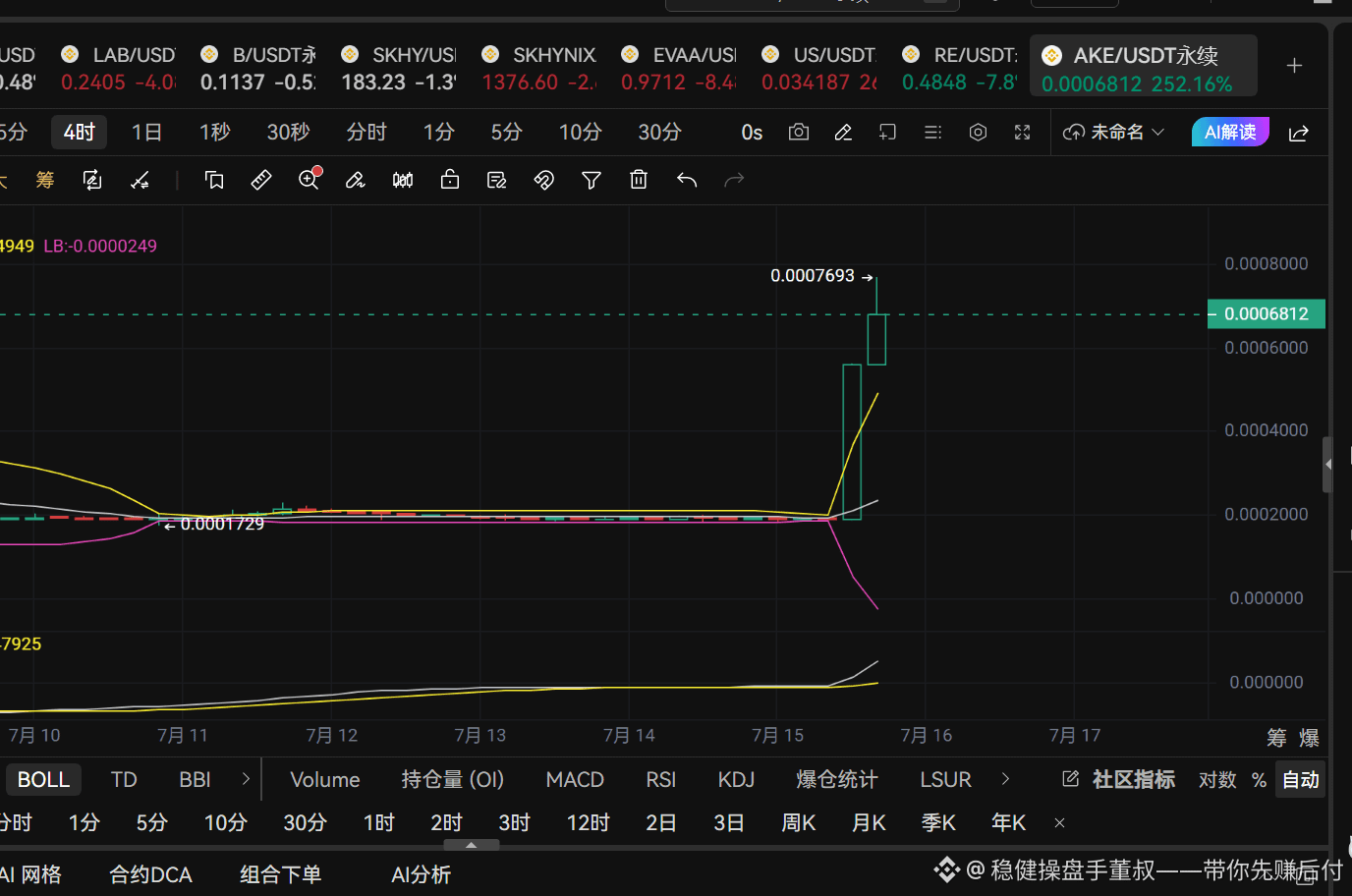
Task: Open 合约DCA tab
Action: (150, 875)
